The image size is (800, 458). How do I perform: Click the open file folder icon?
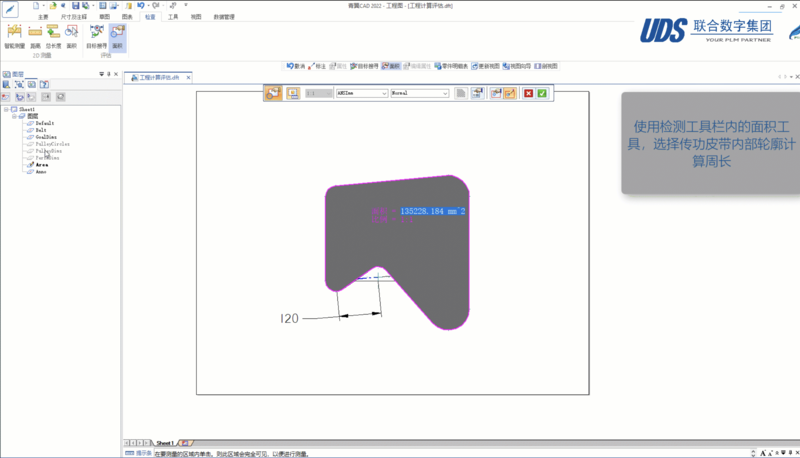click(x=53, y=6)
